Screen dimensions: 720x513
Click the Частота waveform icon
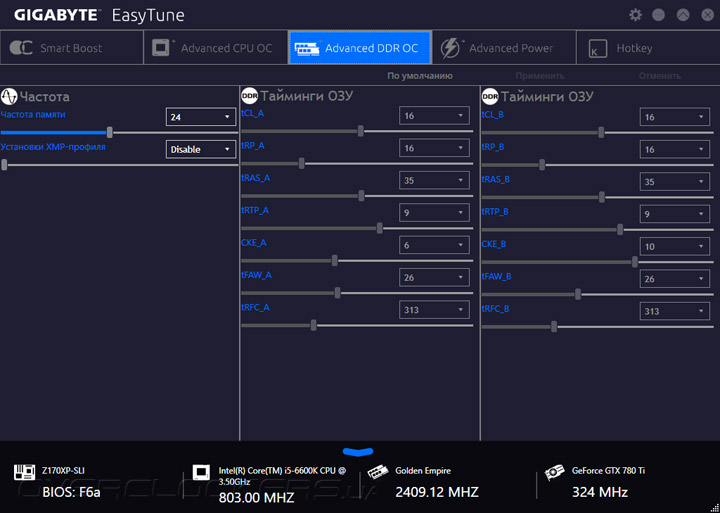[9, 96]
